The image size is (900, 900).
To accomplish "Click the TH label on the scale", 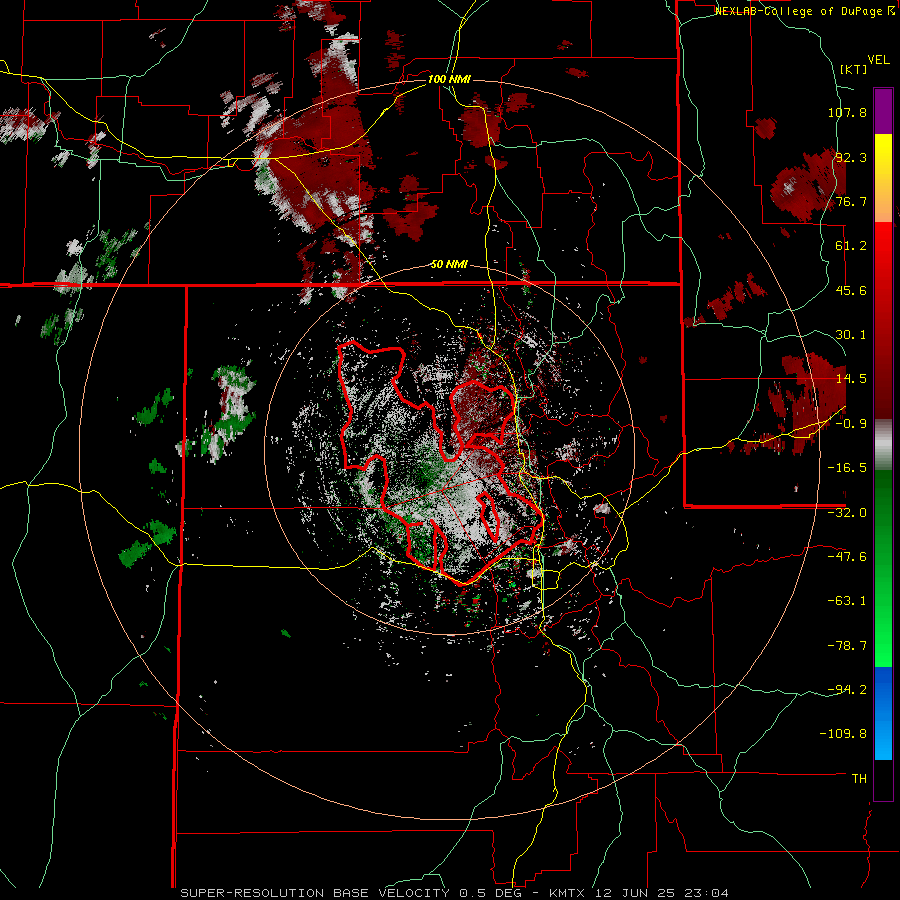I will pos(859,779).
